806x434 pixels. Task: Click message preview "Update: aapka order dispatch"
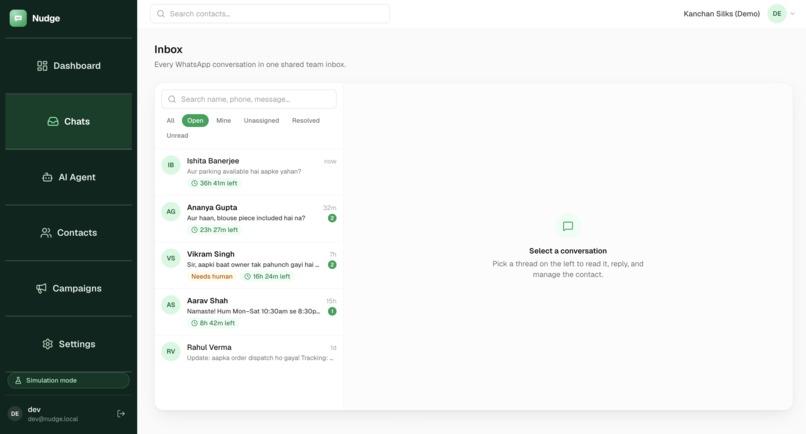260,358
